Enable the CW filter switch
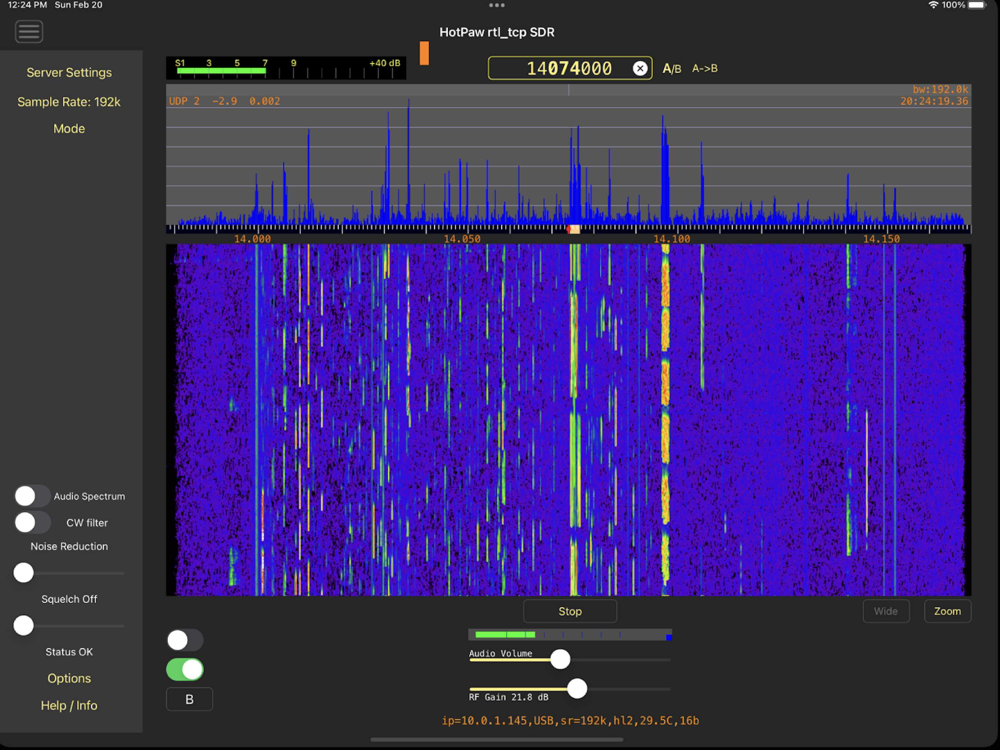 32,522
